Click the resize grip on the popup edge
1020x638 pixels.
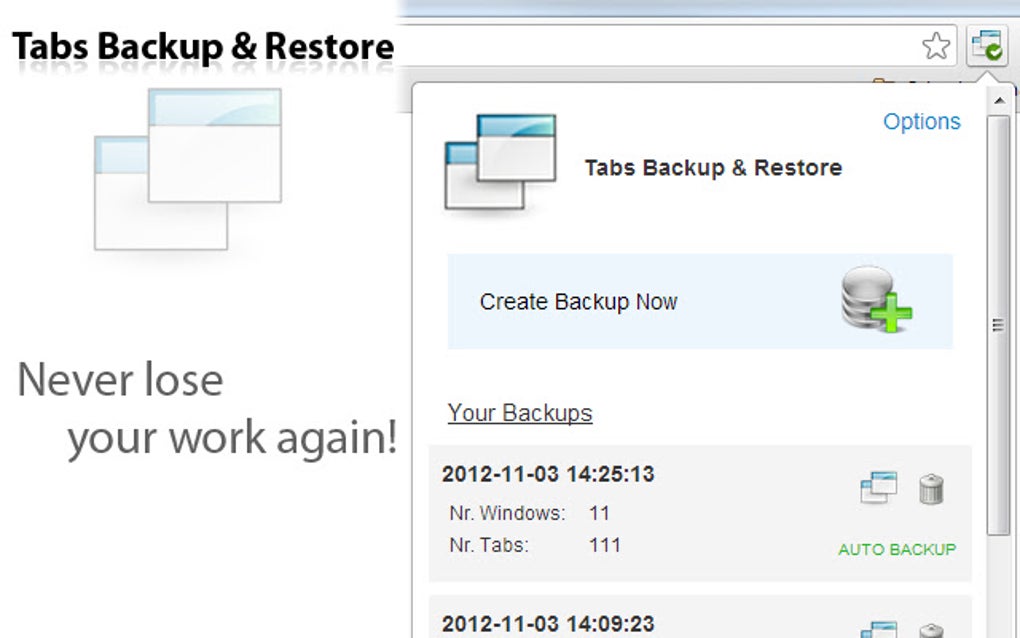click(x=996, y=323)
